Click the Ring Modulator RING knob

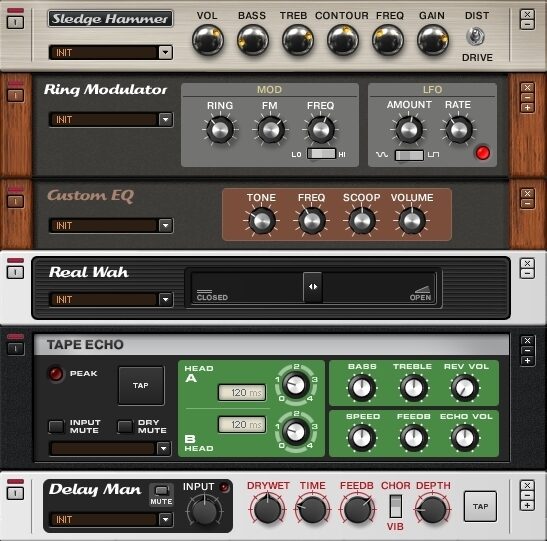tap(220, 130)
